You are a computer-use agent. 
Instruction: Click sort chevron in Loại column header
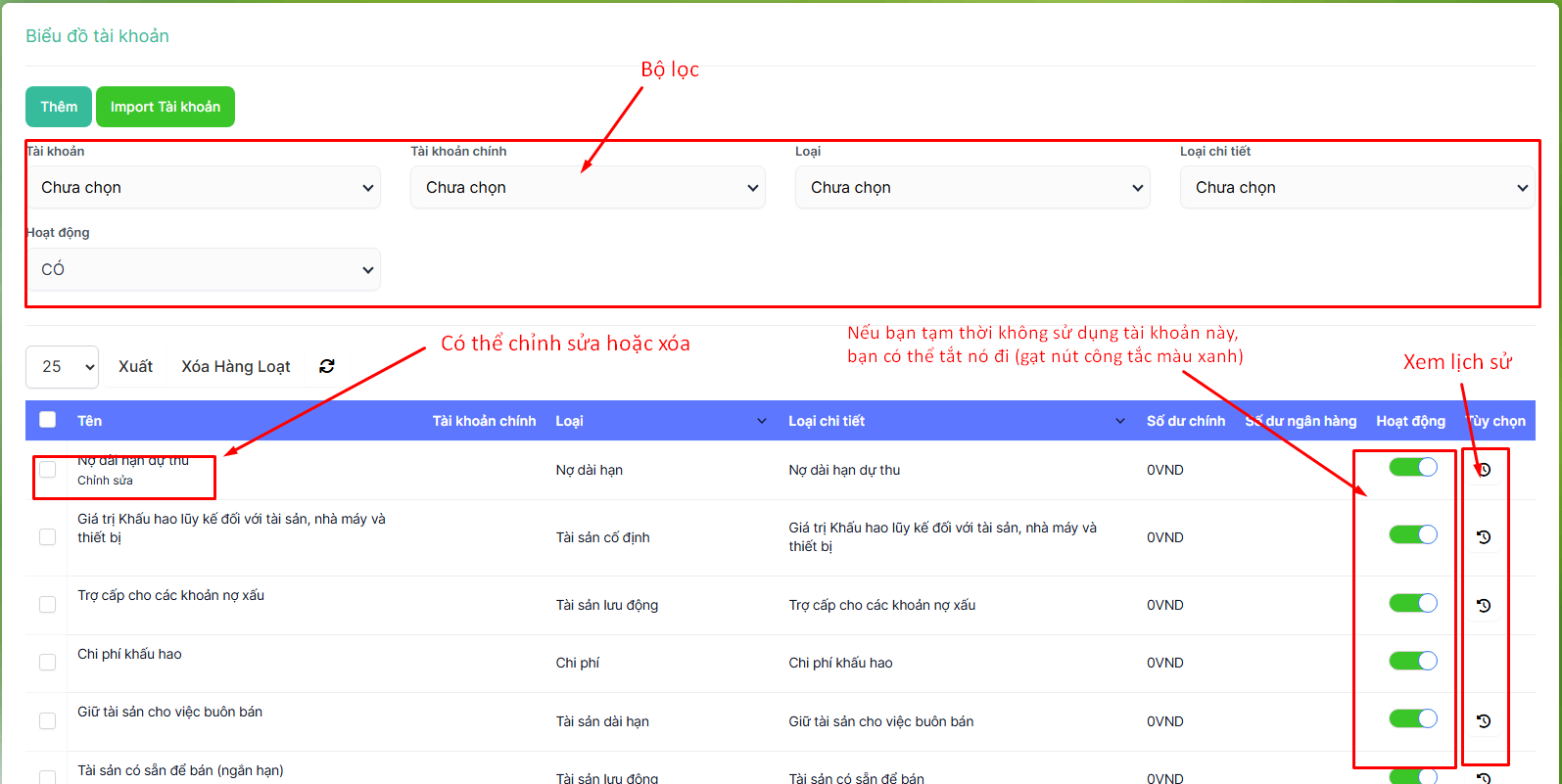762,421
